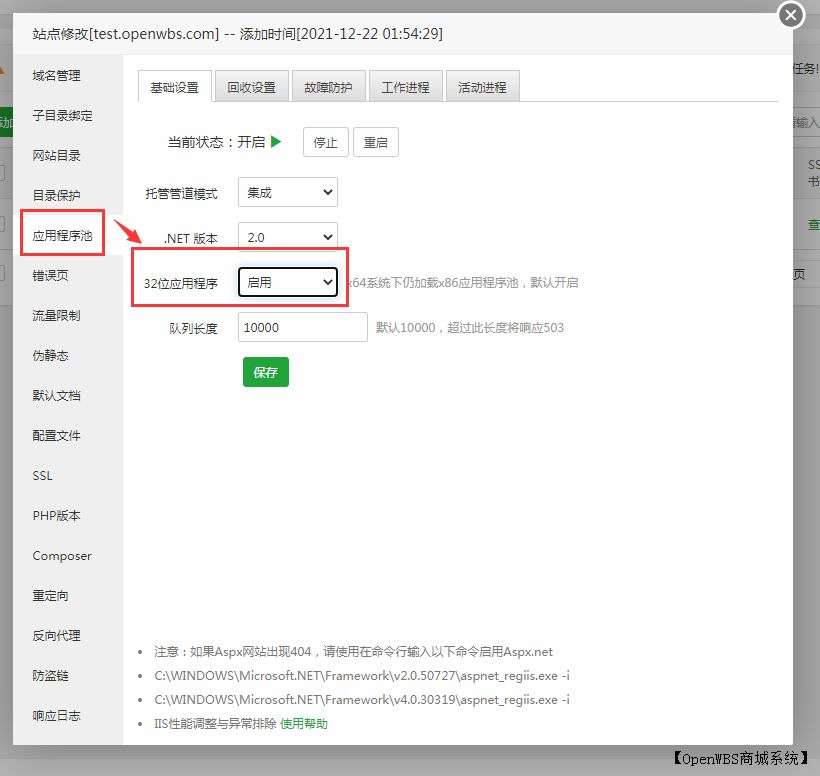
Task: Open 反向代理 settings from sidebar
Action: coord(55,635)
